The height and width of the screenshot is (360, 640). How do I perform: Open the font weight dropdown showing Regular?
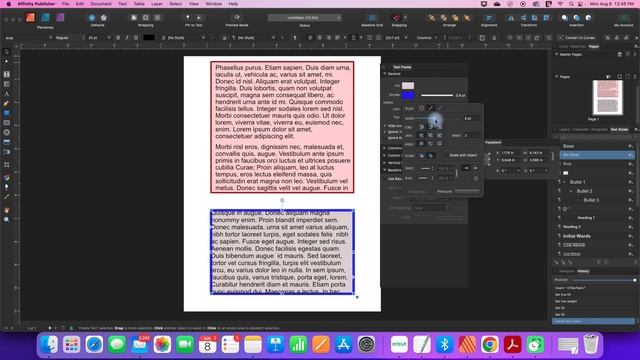[69, 38]
